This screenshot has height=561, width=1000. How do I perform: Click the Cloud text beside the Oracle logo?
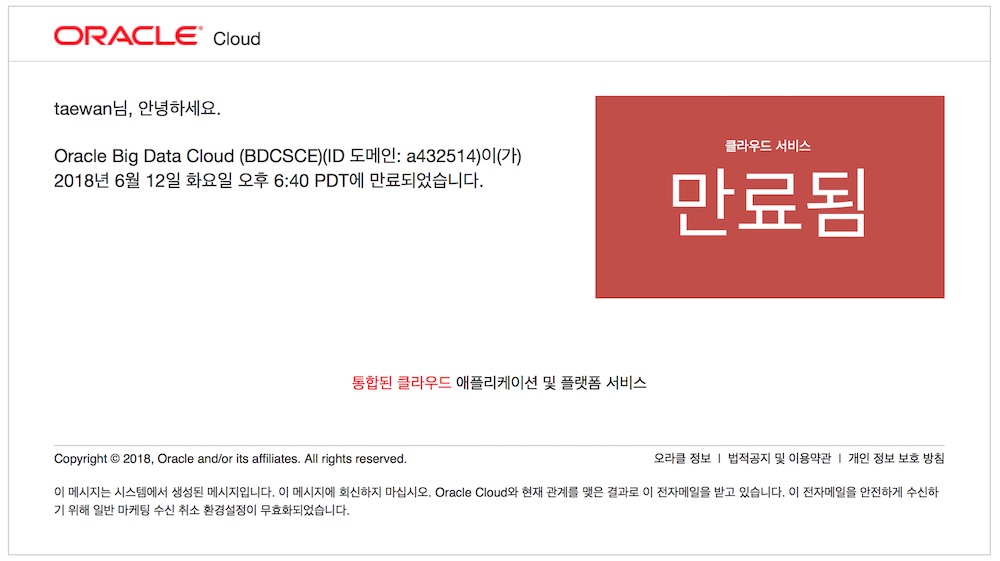coord(237,39)
